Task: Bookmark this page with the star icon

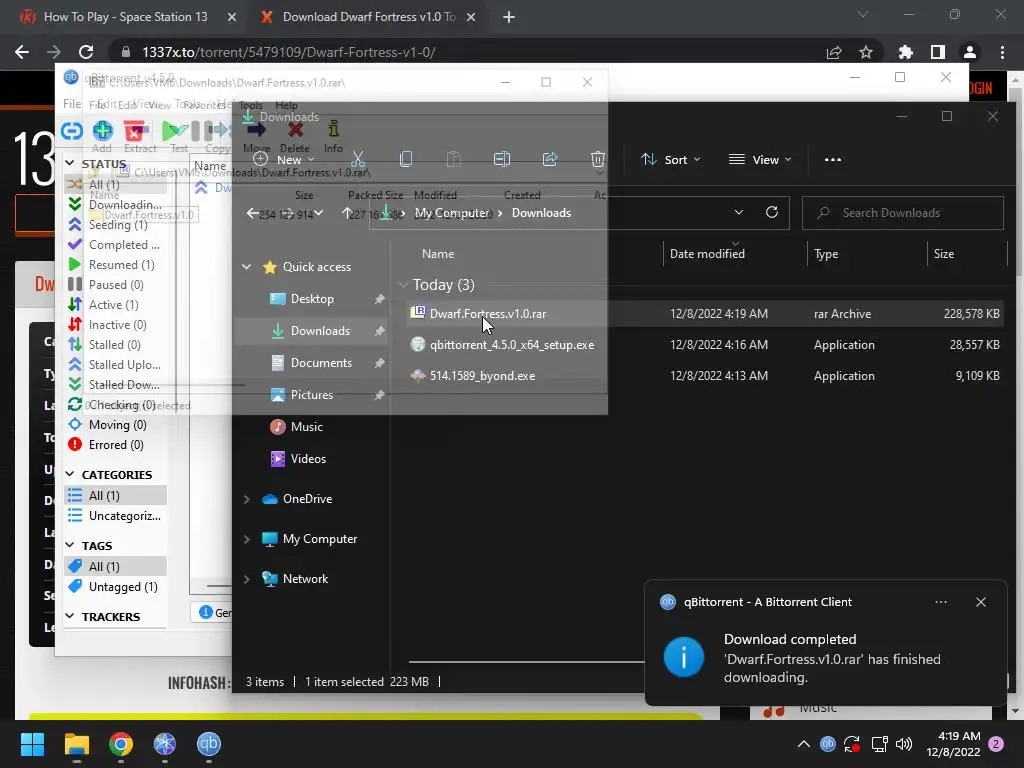Action: [866, 52]
